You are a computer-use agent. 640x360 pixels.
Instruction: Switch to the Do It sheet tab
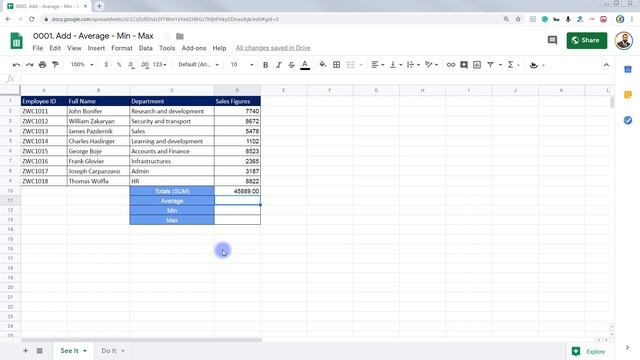pyautogui.click(x=109, y=351)
